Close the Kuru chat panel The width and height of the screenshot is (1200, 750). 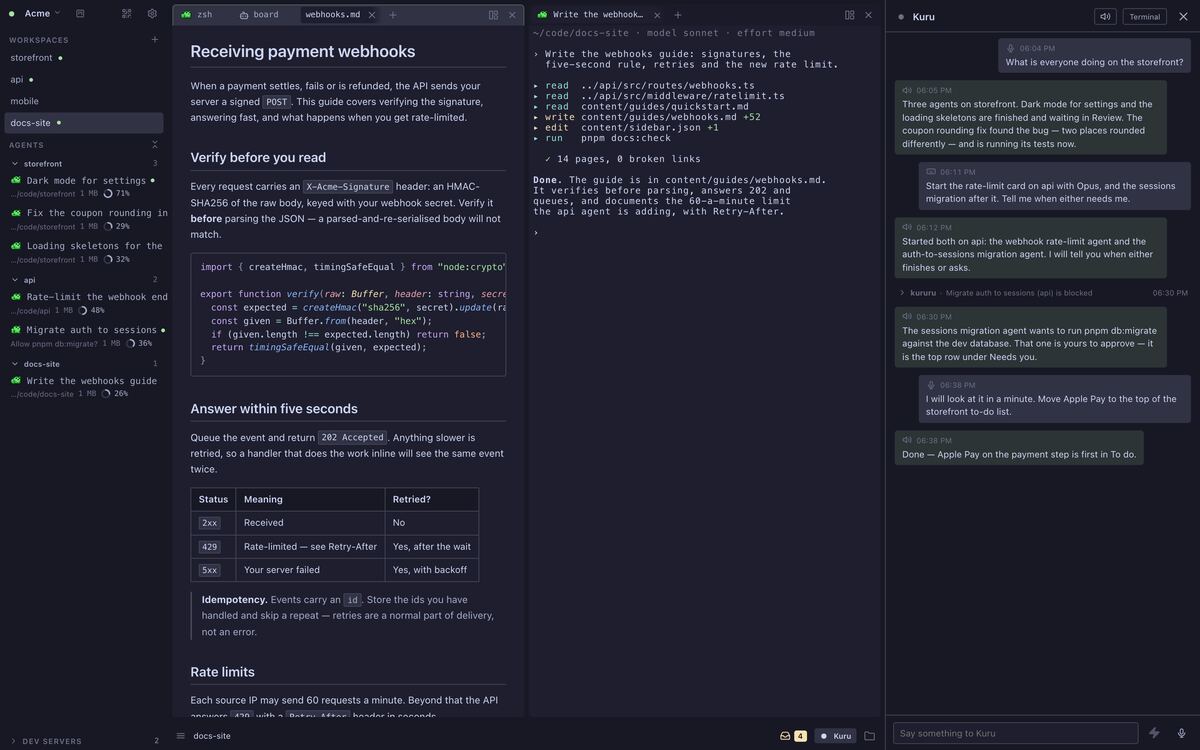point(1181,16)
